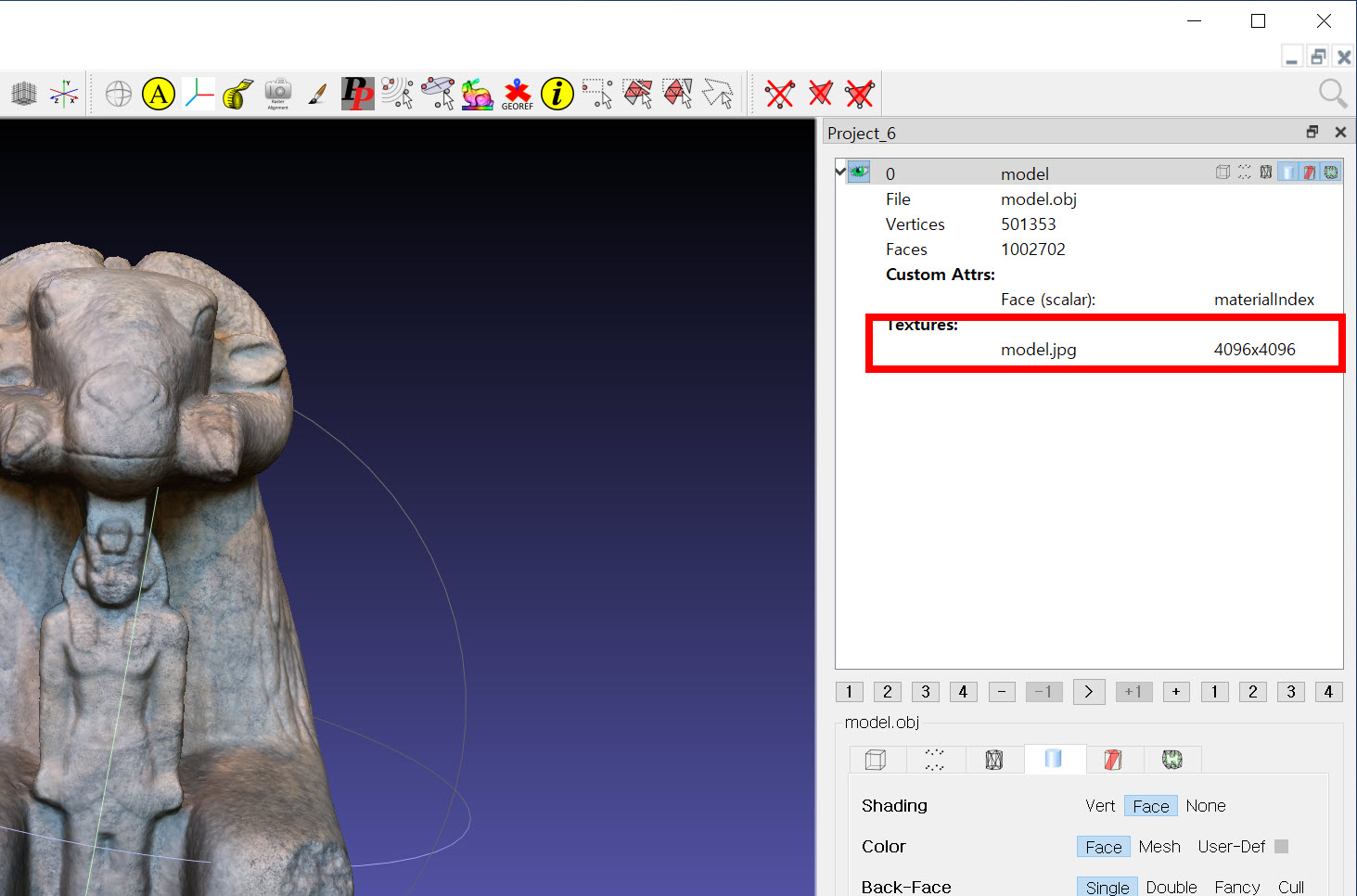Select the vertex cluster selection tool
Image resolution: width=1357 pixels, height=896 pixels.
tap(398, 94)
